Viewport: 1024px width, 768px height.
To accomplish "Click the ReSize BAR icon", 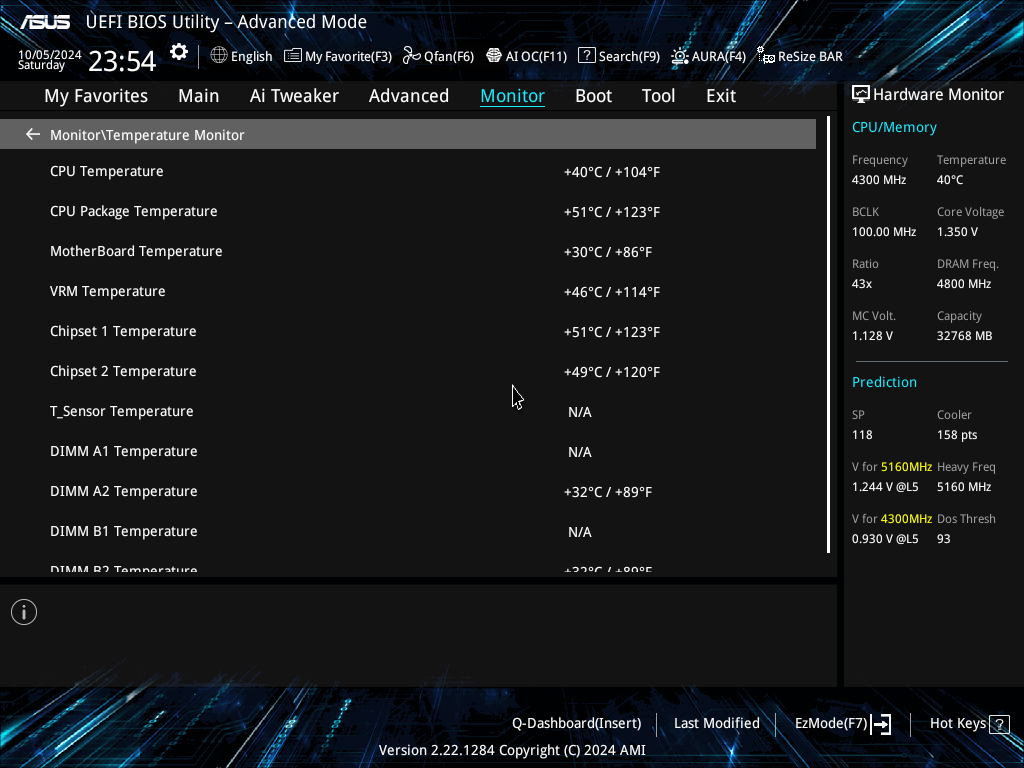I will coord(765,56).
